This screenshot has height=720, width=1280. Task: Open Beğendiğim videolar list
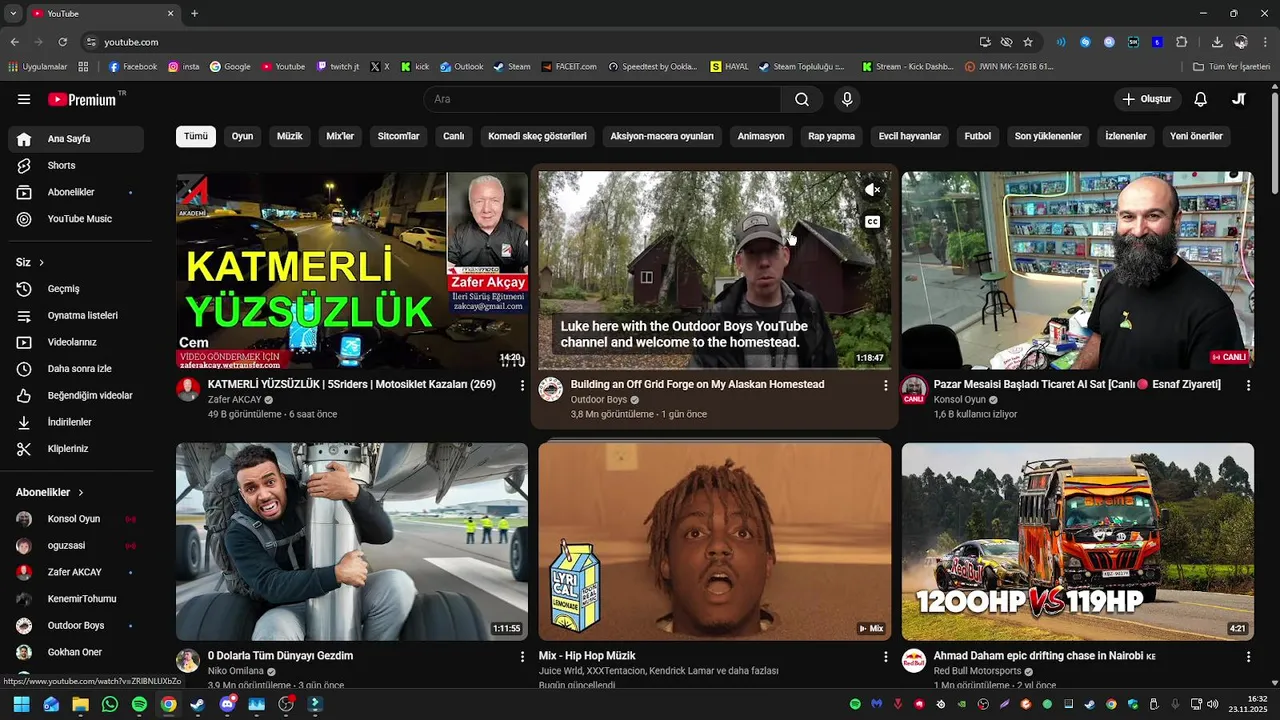pyautogui.click(x=76, y=395)
